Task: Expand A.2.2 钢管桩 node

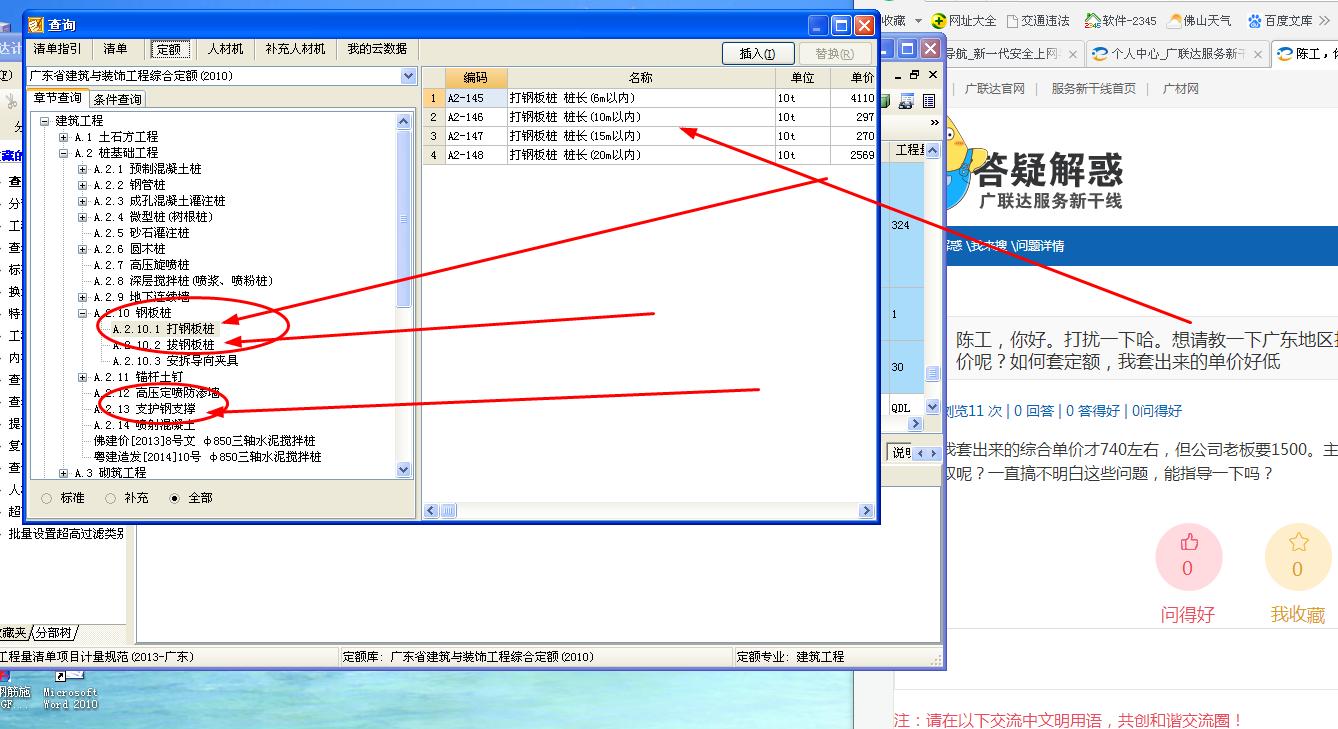Action: tap(83, 185)
